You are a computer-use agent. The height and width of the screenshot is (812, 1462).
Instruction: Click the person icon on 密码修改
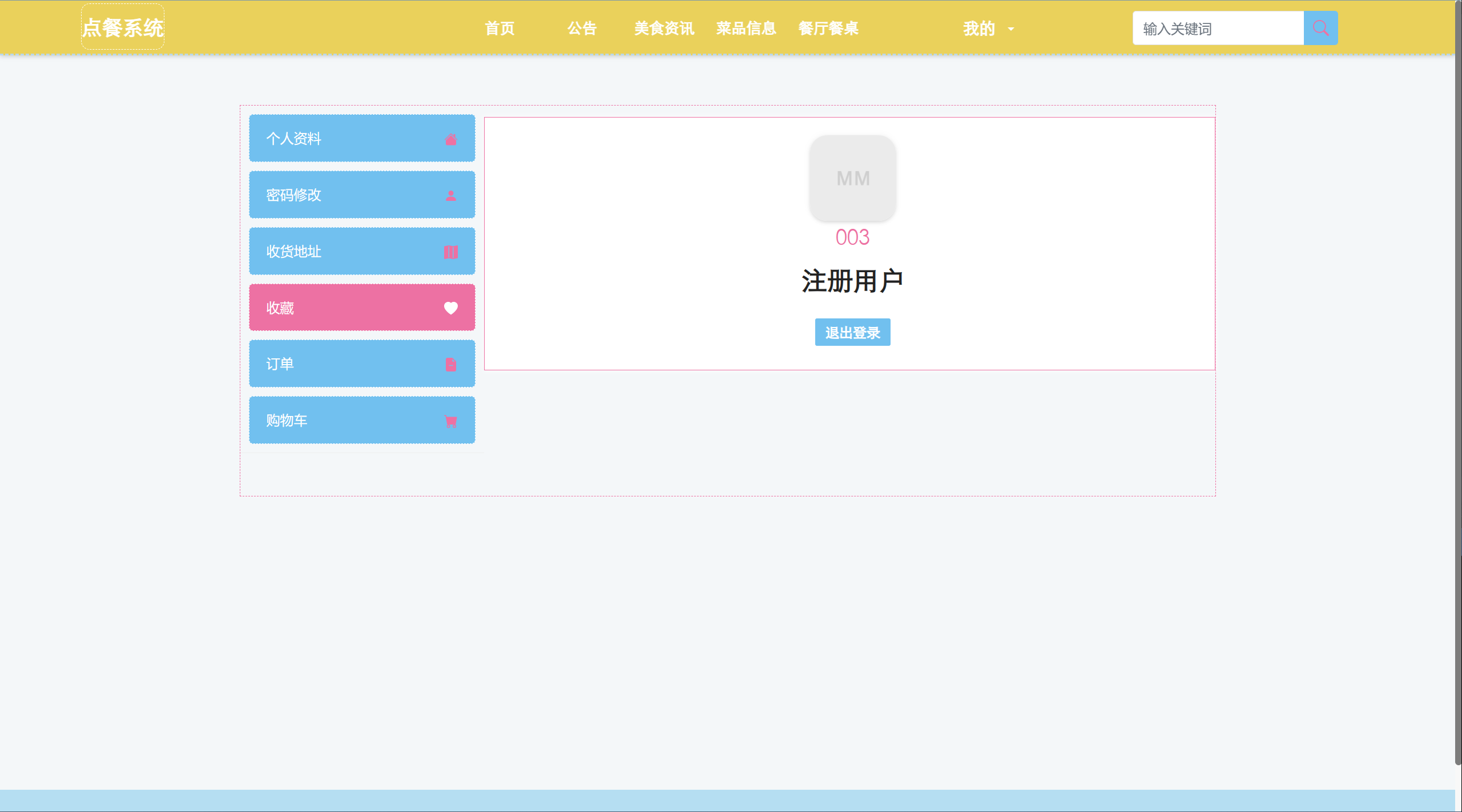tap(450, 195)
